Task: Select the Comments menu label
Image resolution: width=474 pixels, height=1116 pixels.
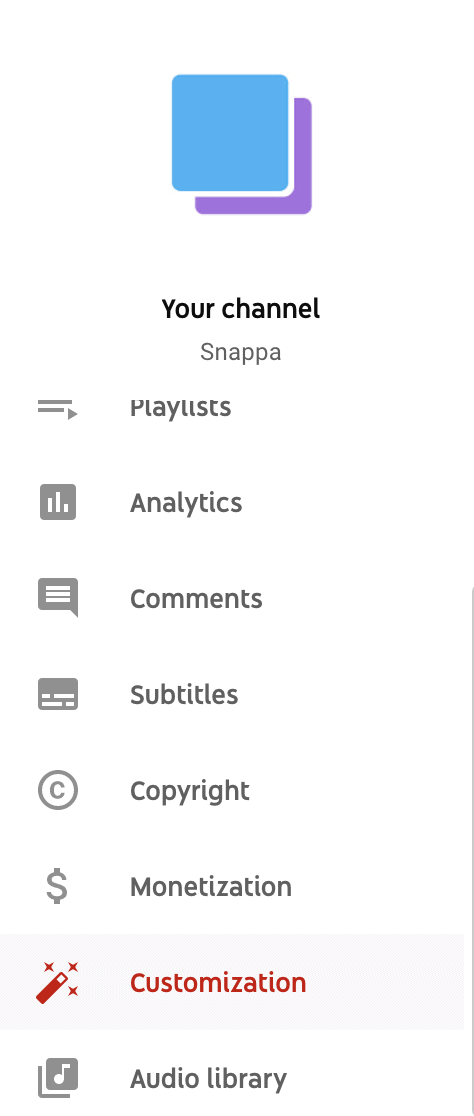Action: click(196, 599)
